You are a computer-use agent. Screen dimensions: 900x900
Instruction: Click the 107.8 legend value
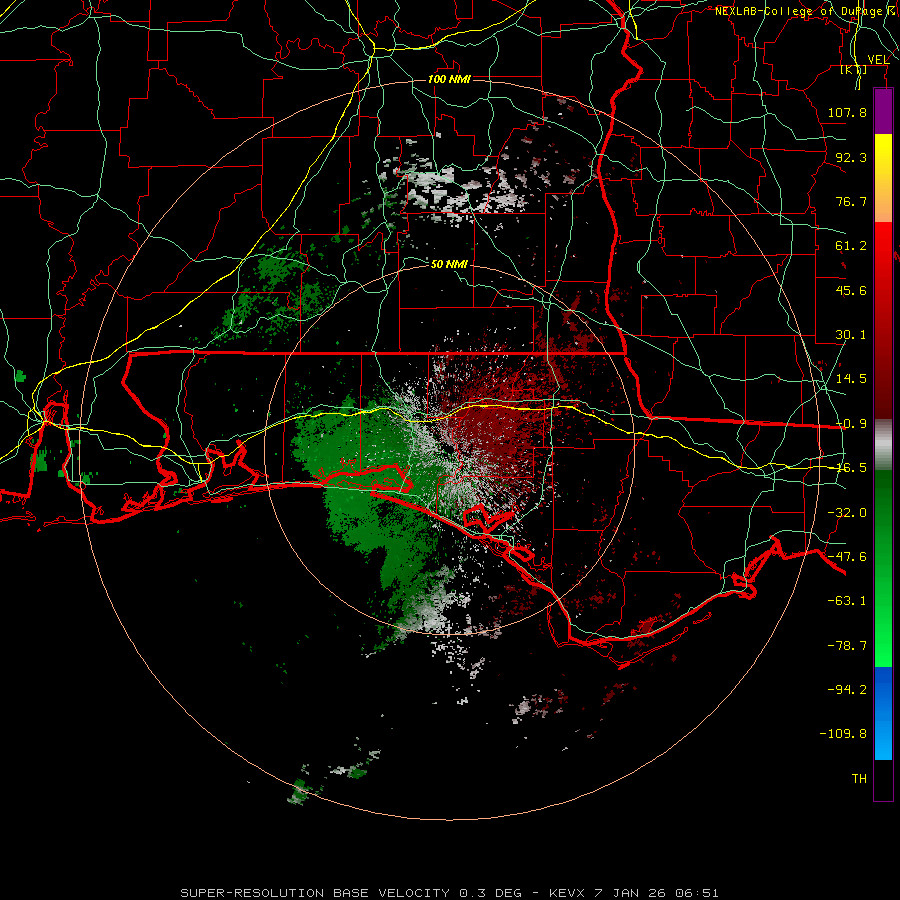click(x=847, y=112)
